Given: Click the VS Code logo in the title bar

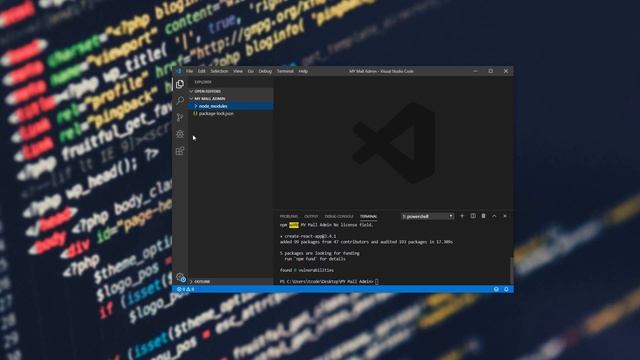Looking at the screenshot, I should (178, 71).
